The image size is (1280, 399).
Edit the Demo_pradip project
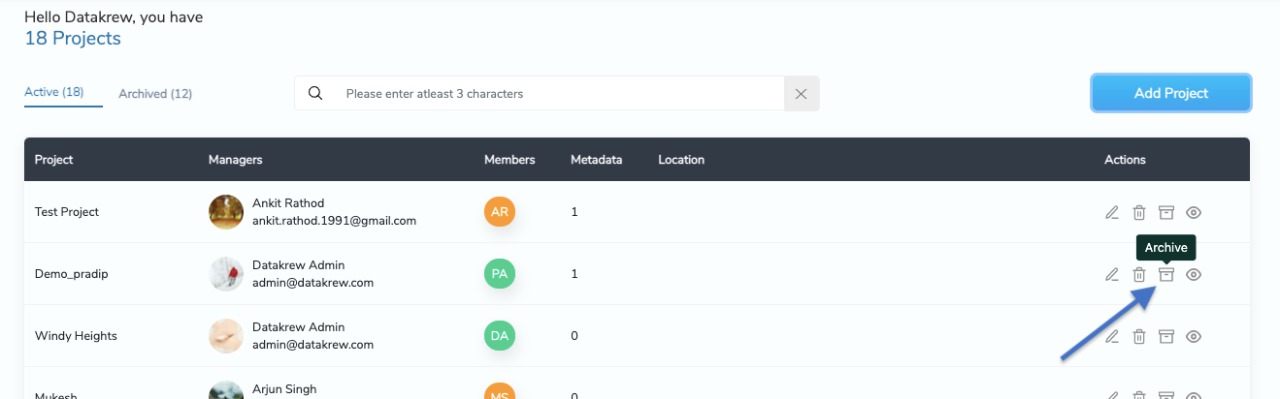point(1112,274)
